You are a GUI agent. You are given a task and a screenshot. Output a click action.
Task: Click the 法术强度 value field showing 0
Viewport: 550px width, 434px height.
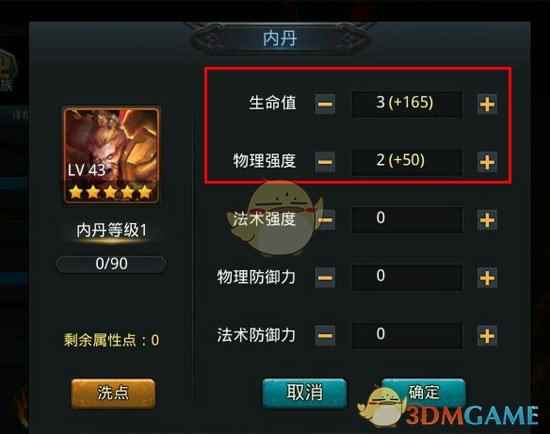pyautogui.click(x=407, y=220)
